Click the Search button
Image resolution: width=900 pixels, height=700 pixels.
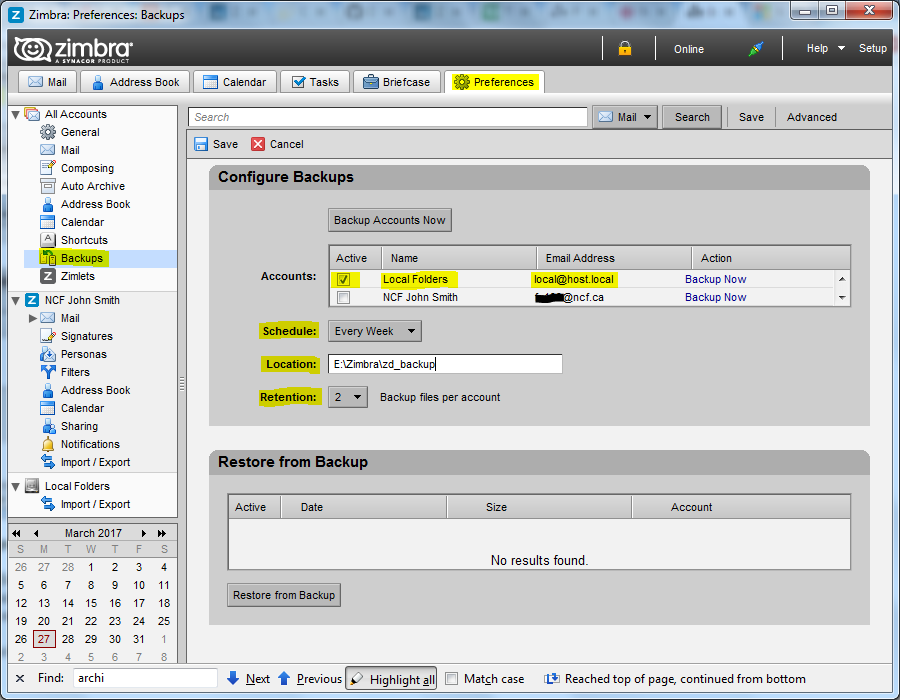pyautogui.click(x=692, y=117)
